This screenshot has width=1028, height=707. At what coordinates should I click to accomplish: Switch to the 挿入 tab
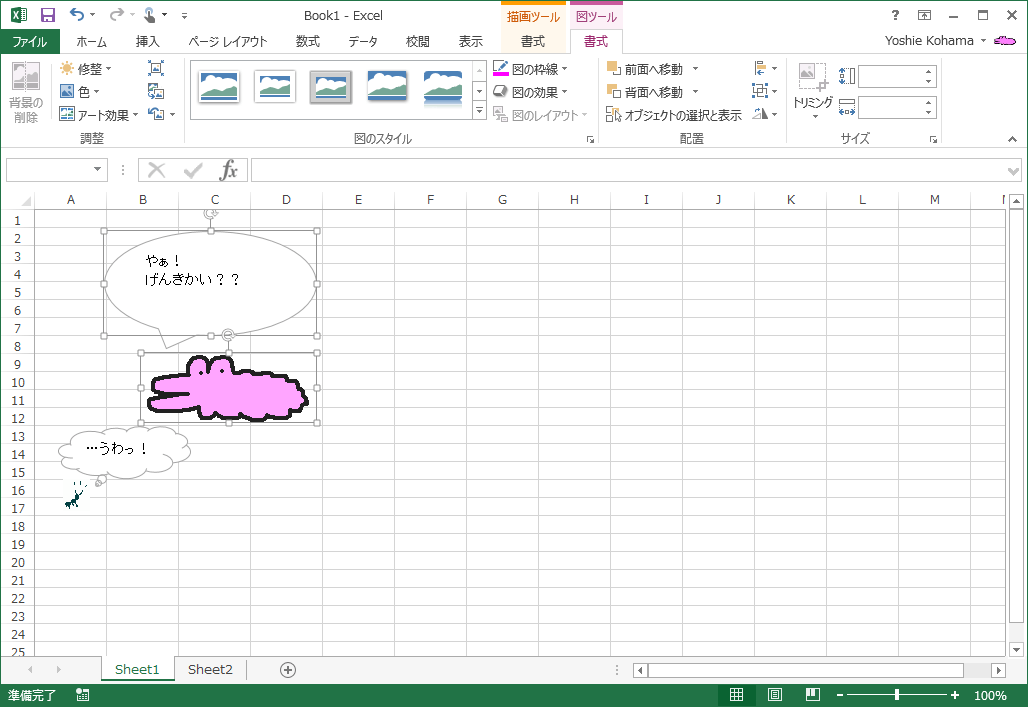(148, 41)
